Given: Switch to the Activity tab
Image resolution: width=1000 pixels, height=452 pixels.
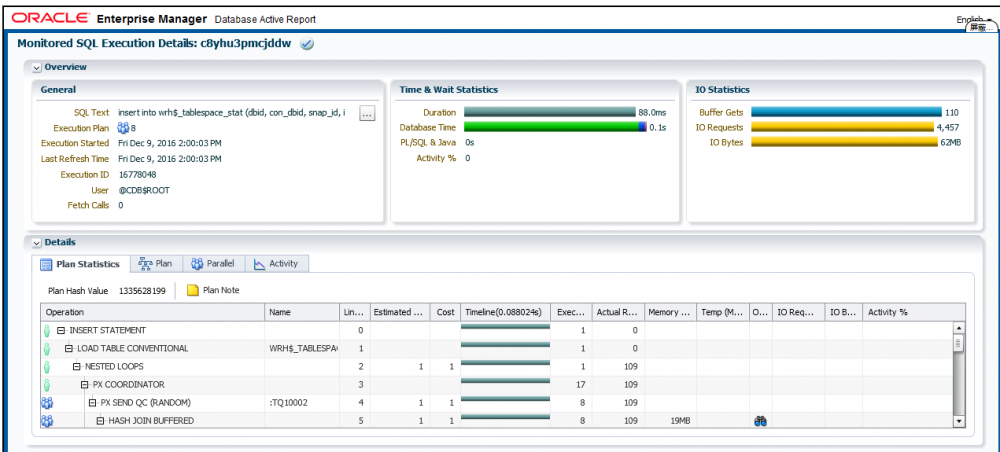Looking at the screenshot, I should coord(275,264).
